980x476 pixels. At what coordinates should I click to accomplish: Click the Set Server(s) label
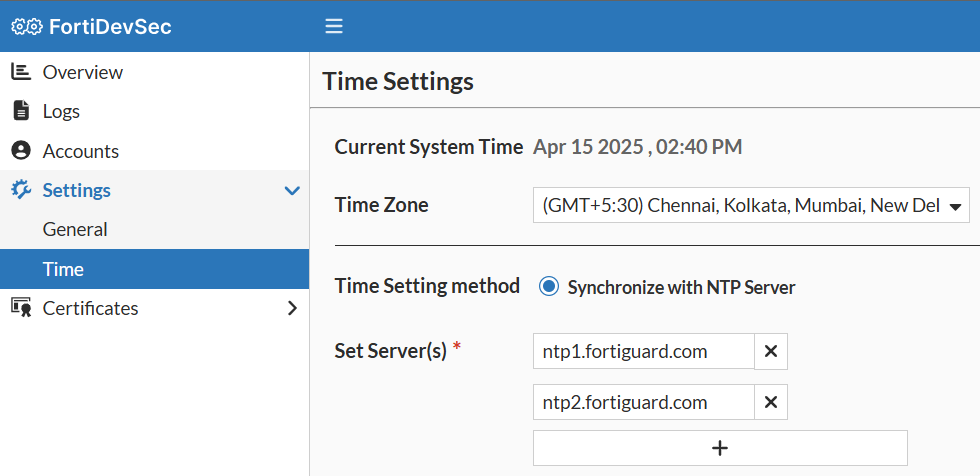(391, 351)
